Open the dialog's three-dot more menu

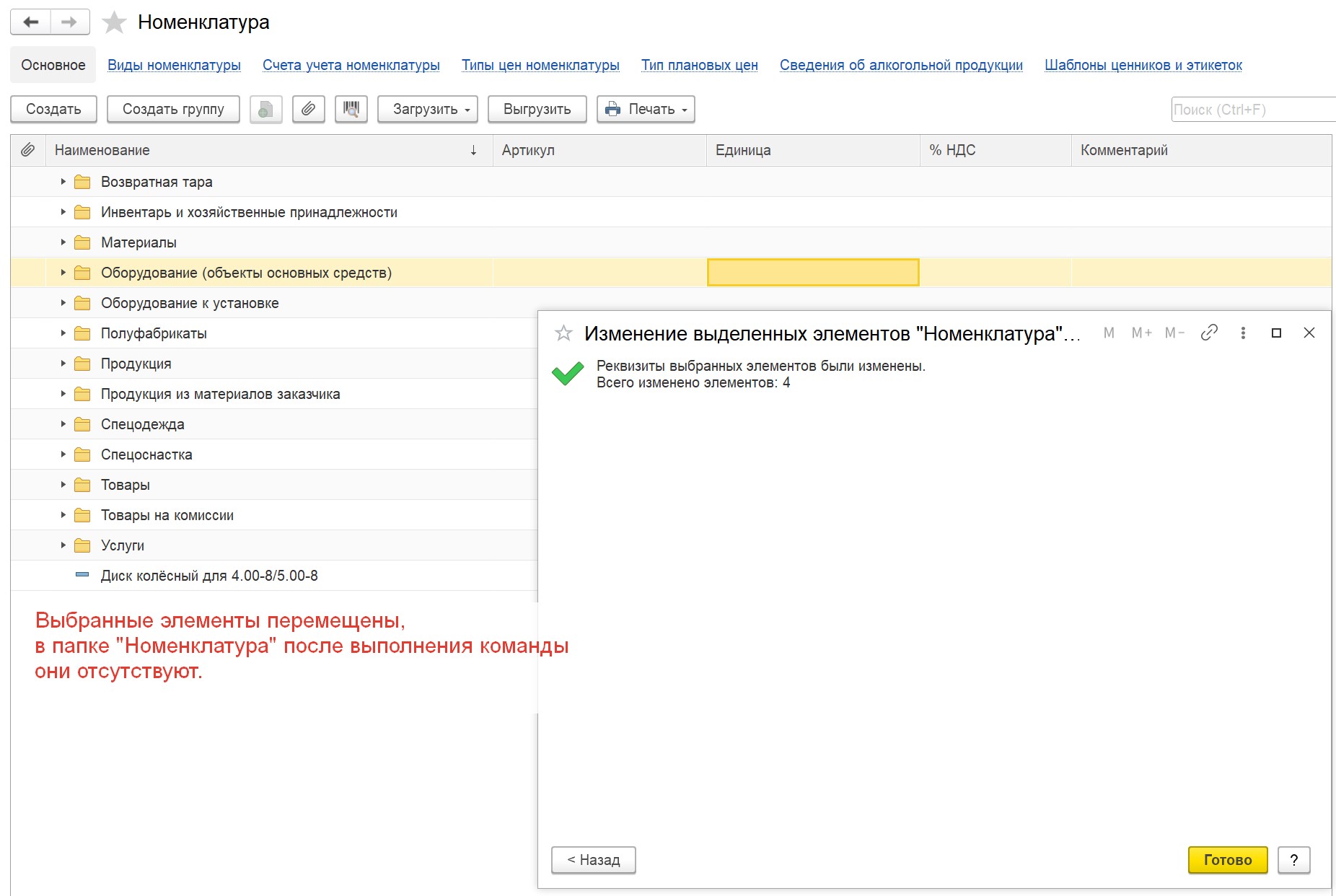pos(1243,333)
